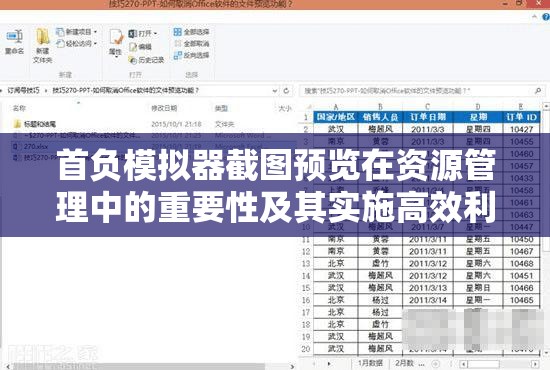Click the file list horizontal scrollbar right arrow
Viewport: 550px width, 370px height.
click(292, 366)
